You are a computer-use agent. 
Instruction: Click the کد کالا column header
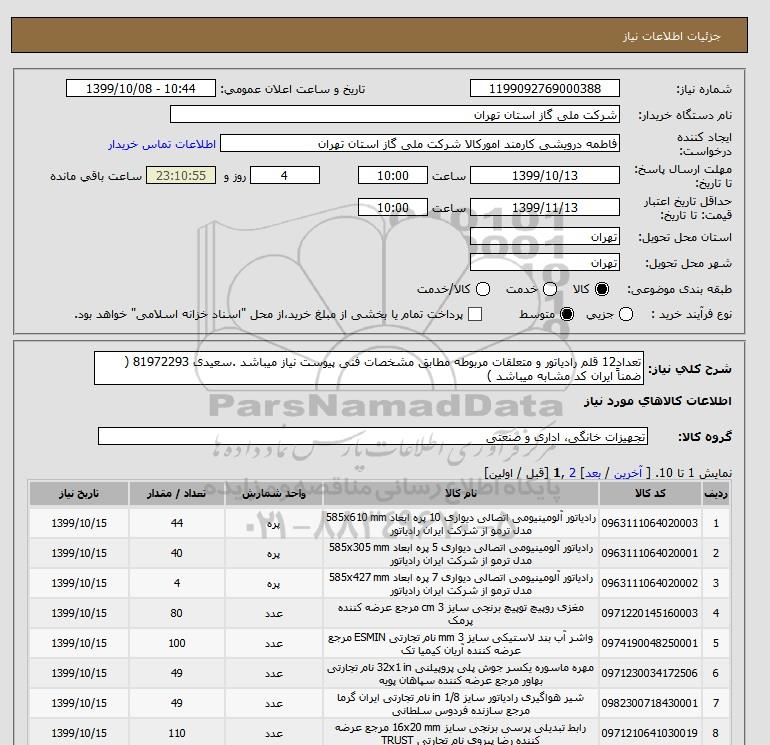coord(650,494)
